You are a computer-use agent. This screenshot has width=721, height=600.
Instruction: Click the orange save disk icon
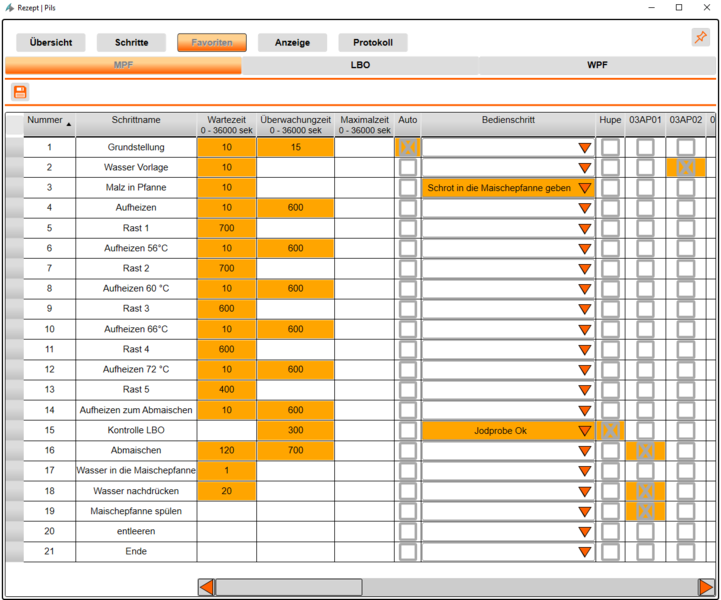tap(20, 92)
